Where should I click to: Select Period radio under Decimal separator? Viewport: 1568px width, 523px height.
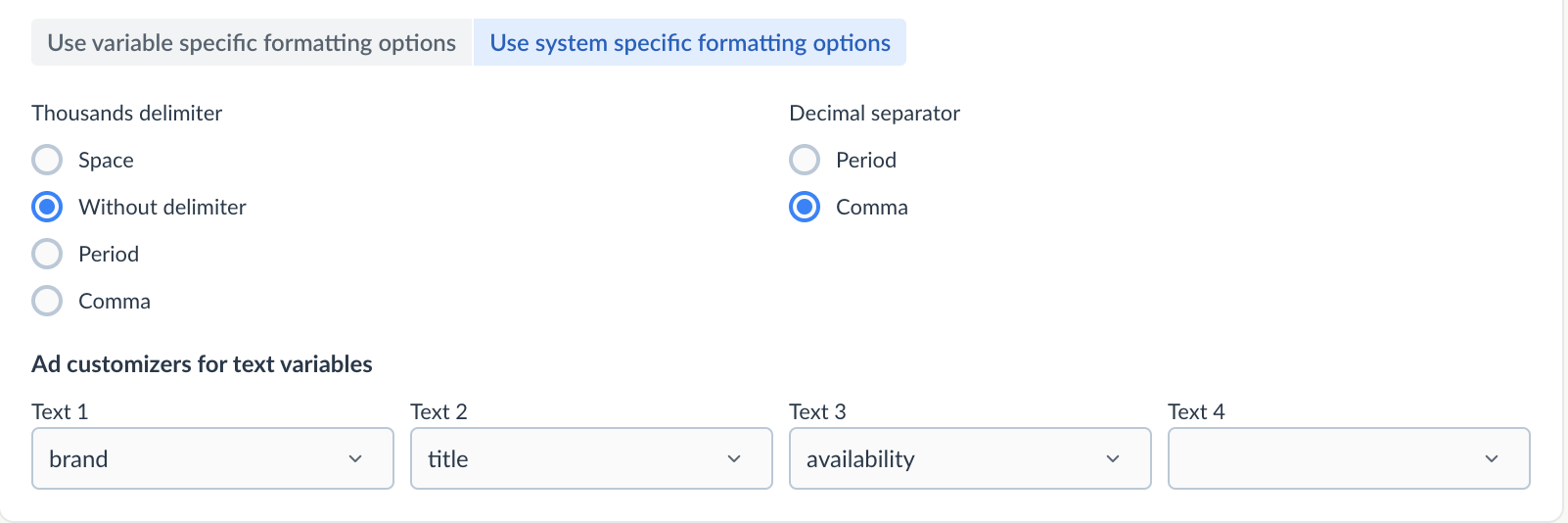point(805,160)
